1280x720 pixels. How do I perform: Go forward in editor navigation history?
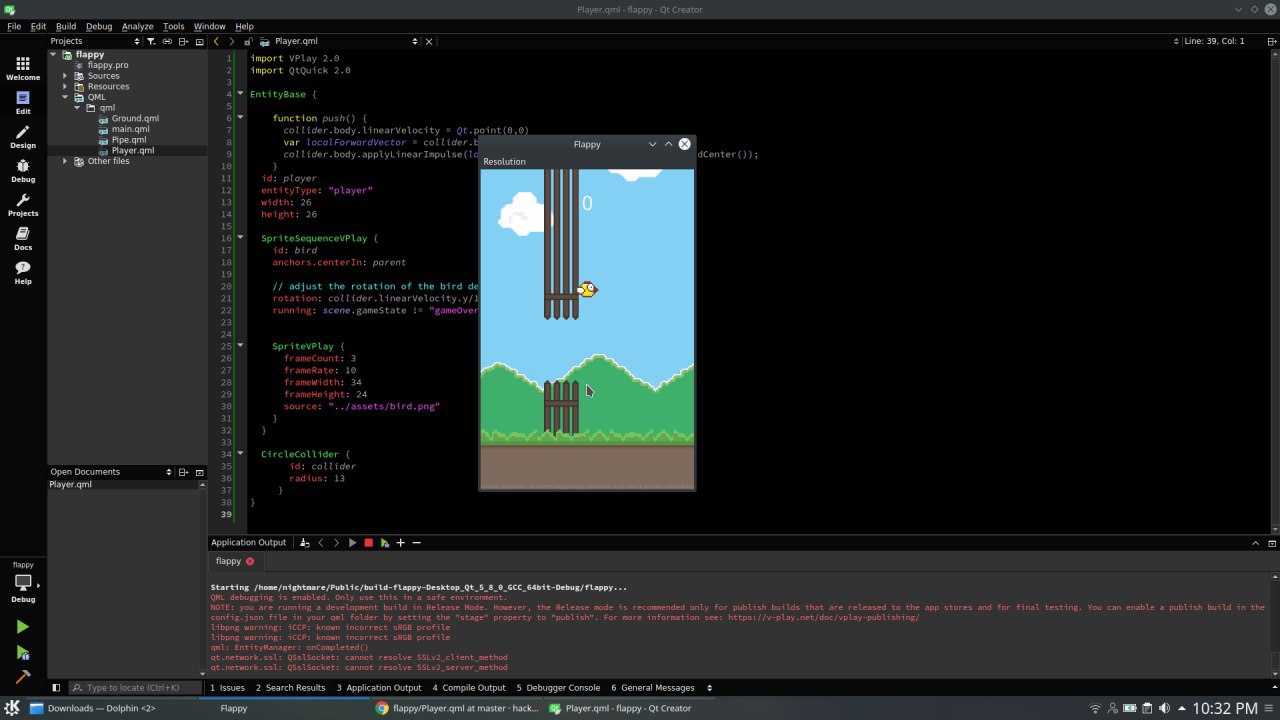pyautogui.click(x=232, y=41)
